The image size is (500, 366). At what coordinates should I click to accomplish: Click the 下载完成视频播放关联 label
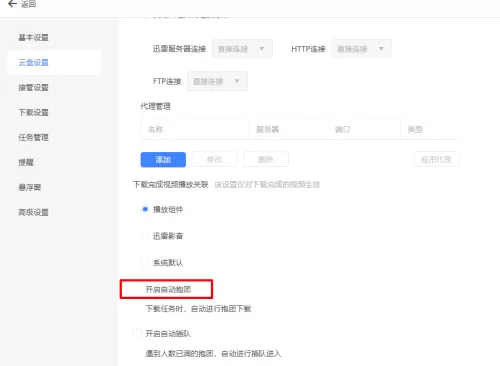click(x=171, y=184)
